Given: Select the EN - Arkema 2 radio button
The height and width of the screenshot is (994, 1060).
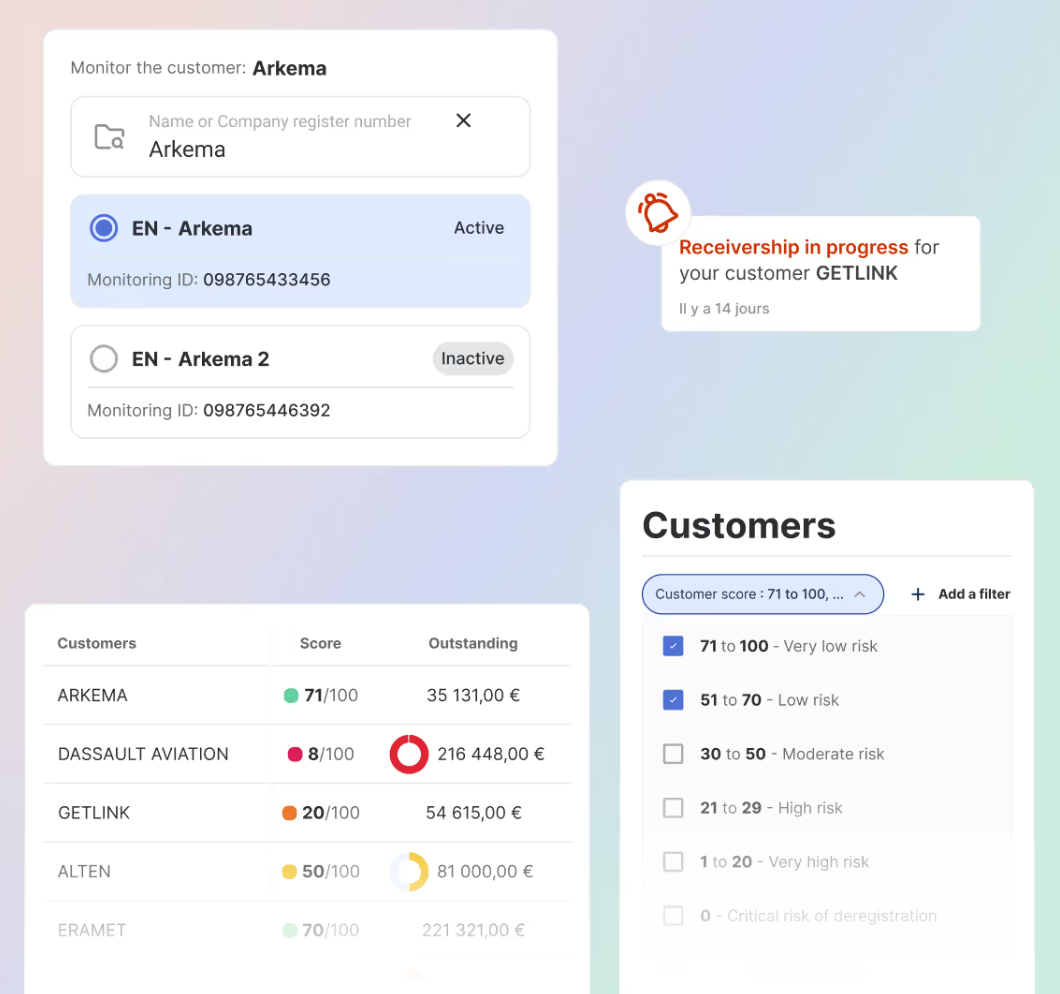Looking at the screenshot, I should (x=103, y=358).
